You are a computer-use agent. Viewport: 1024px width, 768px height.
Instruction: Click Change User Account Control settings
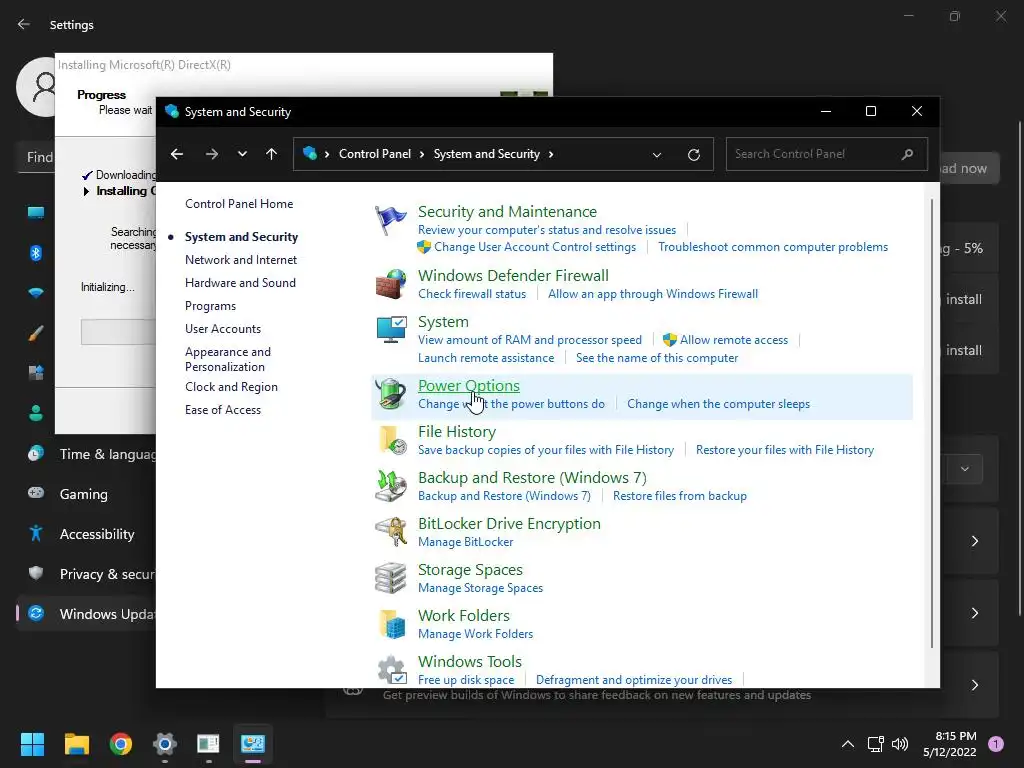(x=535, y=248)
